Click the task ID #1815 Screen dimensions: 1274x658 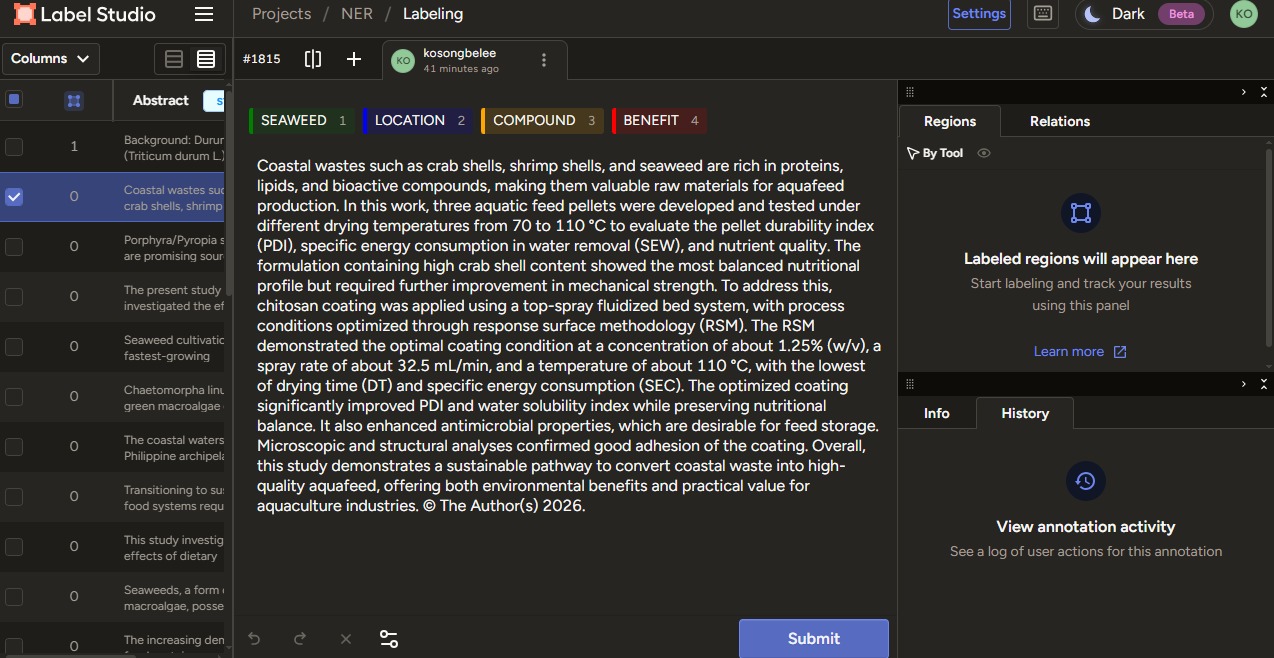tap(262, 59)
